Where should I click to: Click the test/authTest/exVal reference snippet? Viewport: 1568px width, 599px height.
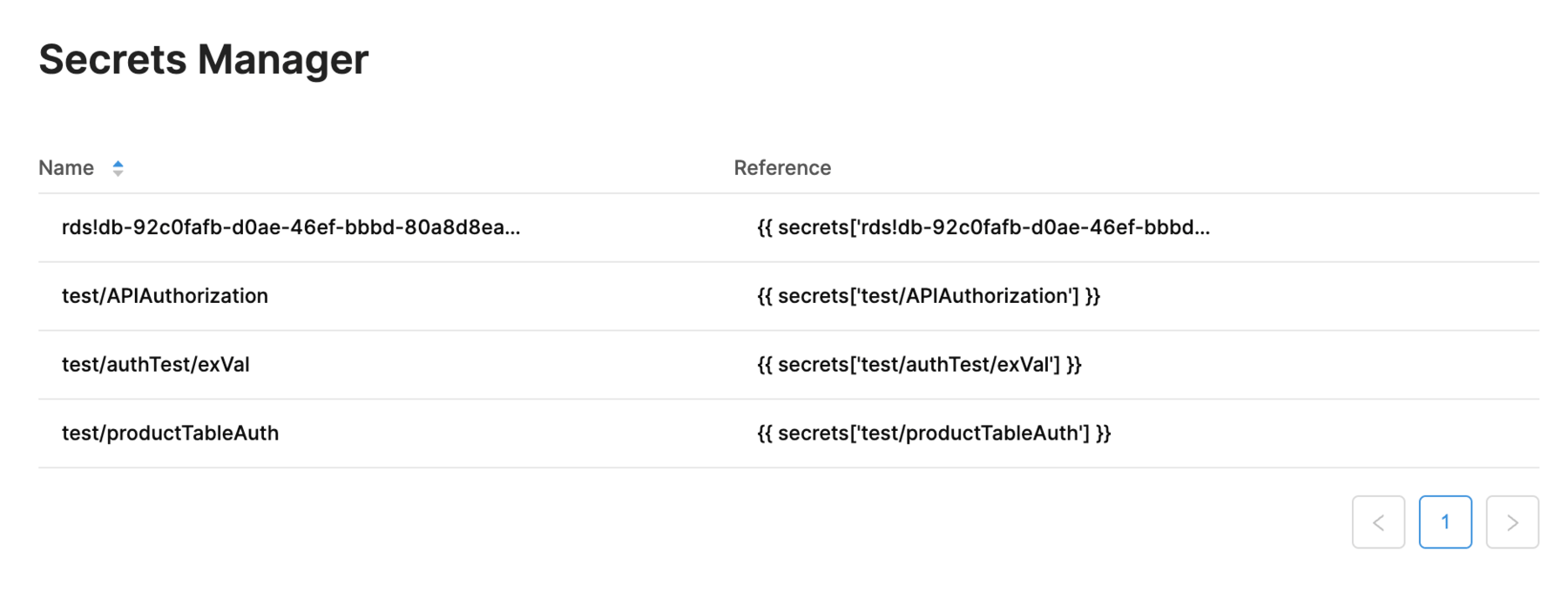click(919, 365)
